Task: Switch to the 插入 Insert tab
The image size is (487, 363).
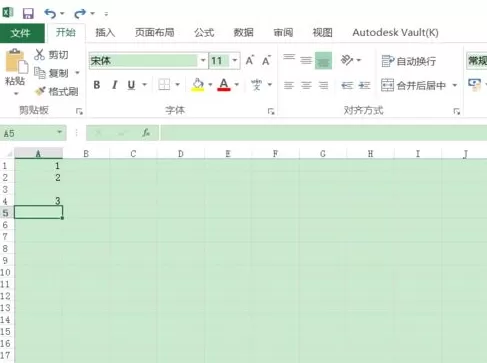Action: pyautogui.click(x=105, y=33)
